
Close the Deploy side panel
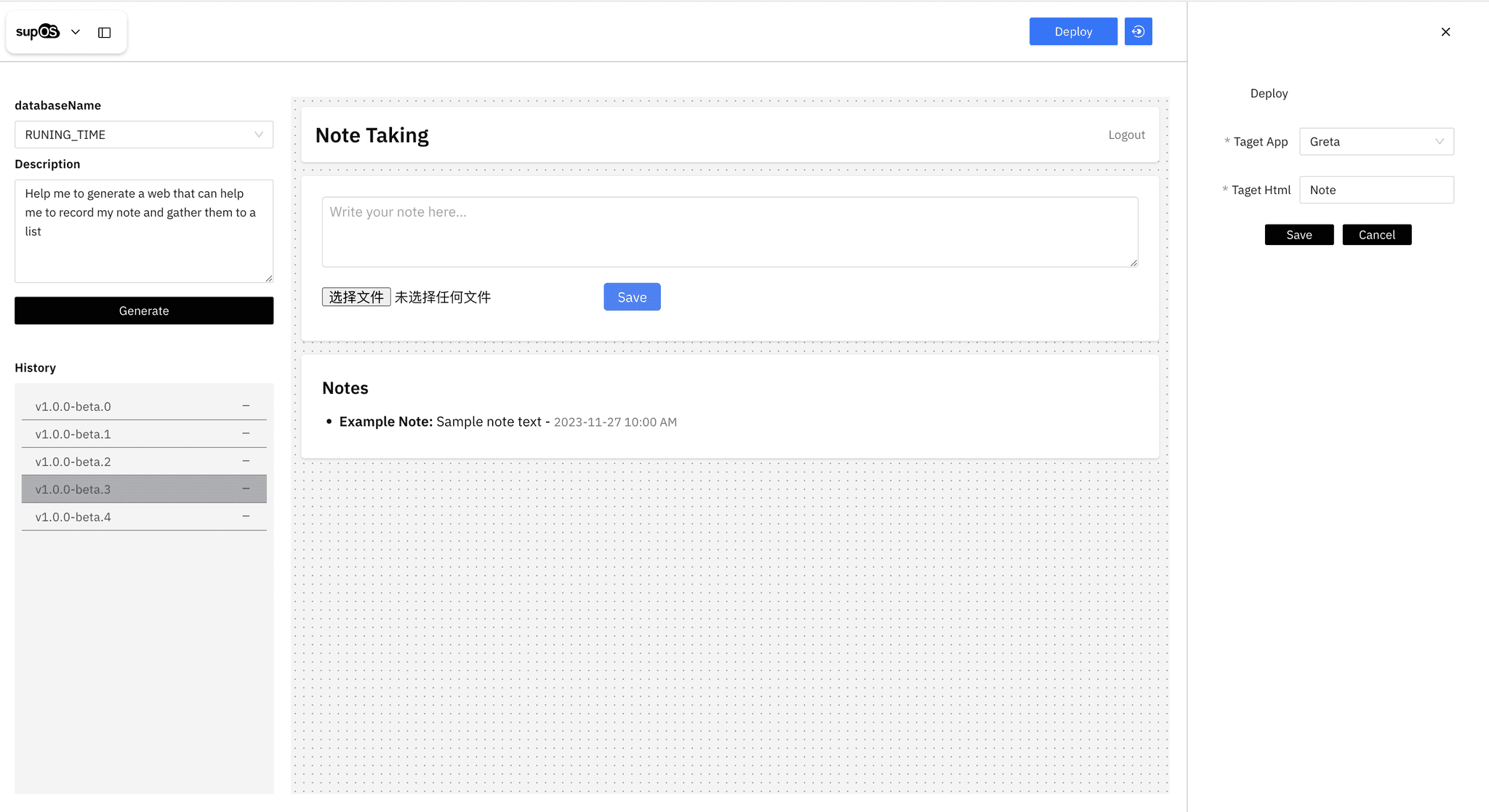click(1445, 32)
